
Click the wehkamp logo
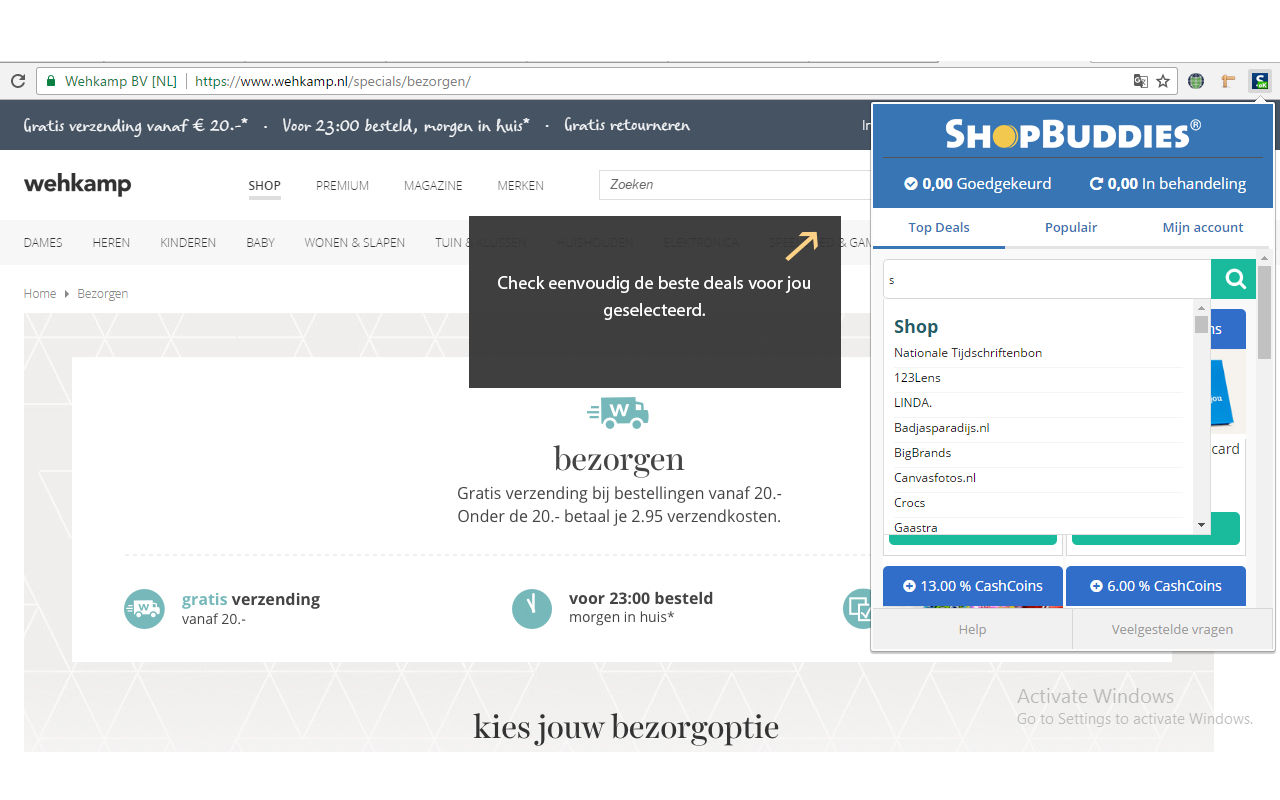[x=77, y=184]
